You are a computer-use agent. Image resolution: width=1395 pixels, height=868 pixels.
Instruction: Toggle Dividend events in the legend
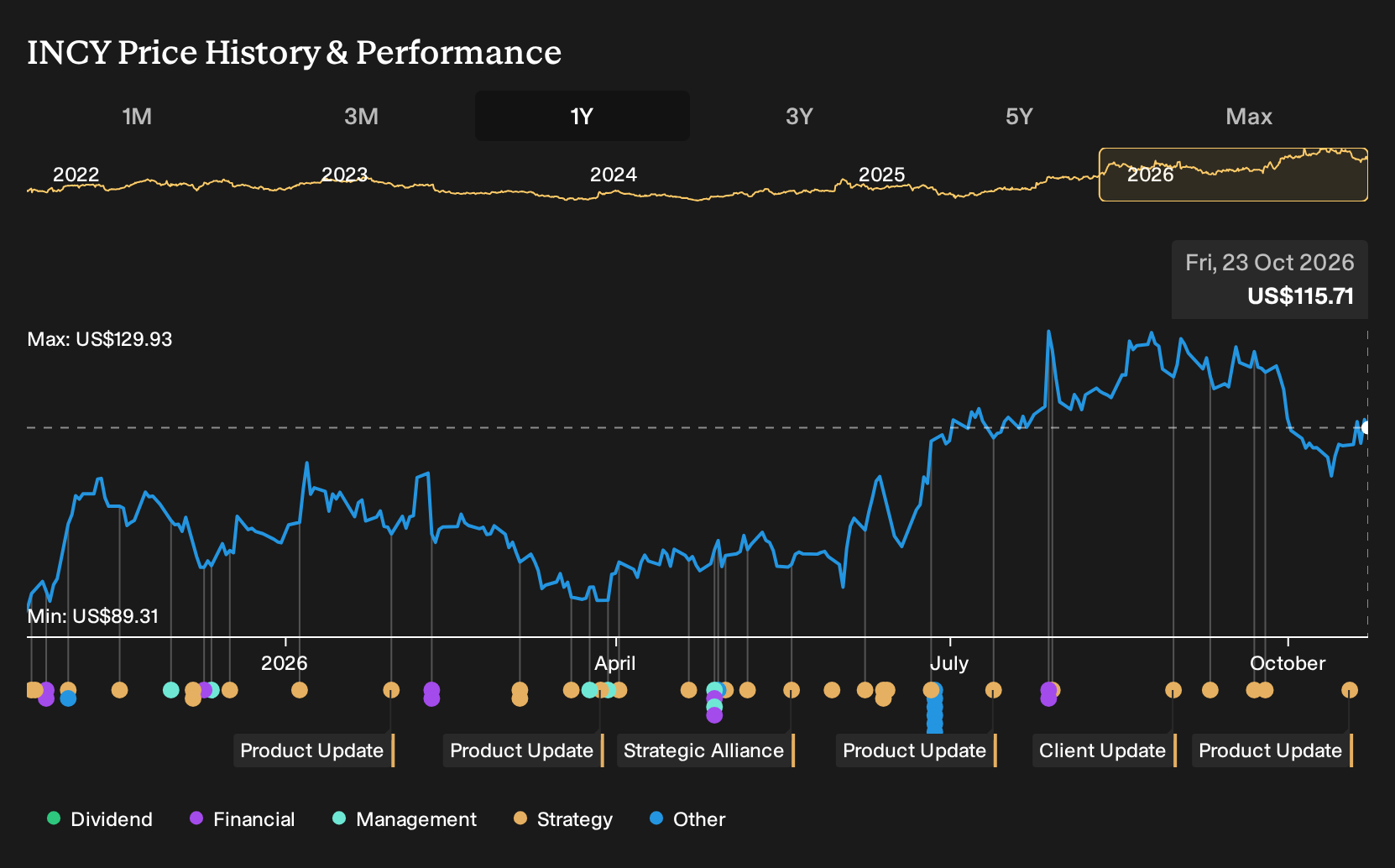(100, 819)
